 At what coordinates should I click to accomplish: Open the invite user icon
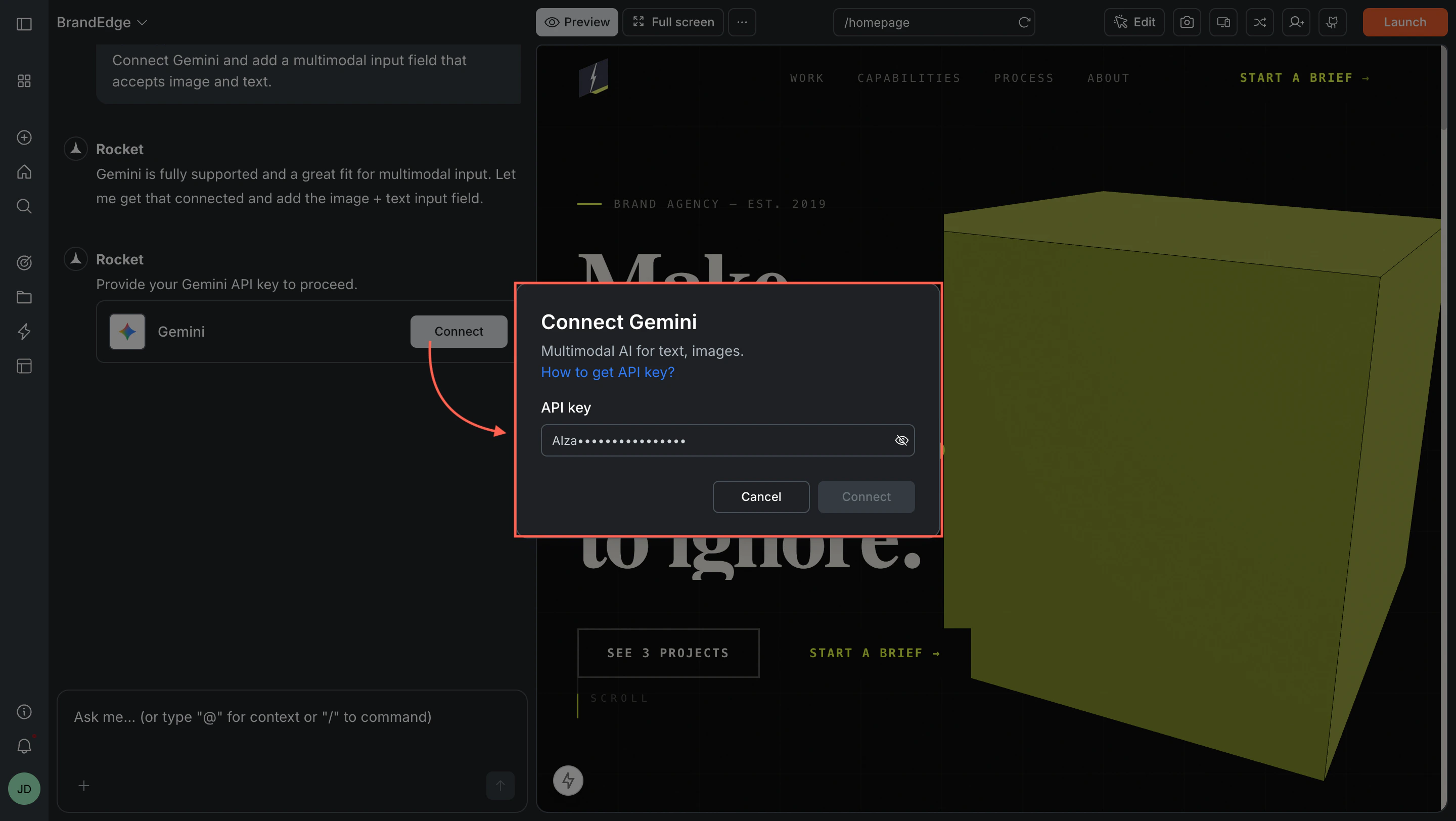1296,22
